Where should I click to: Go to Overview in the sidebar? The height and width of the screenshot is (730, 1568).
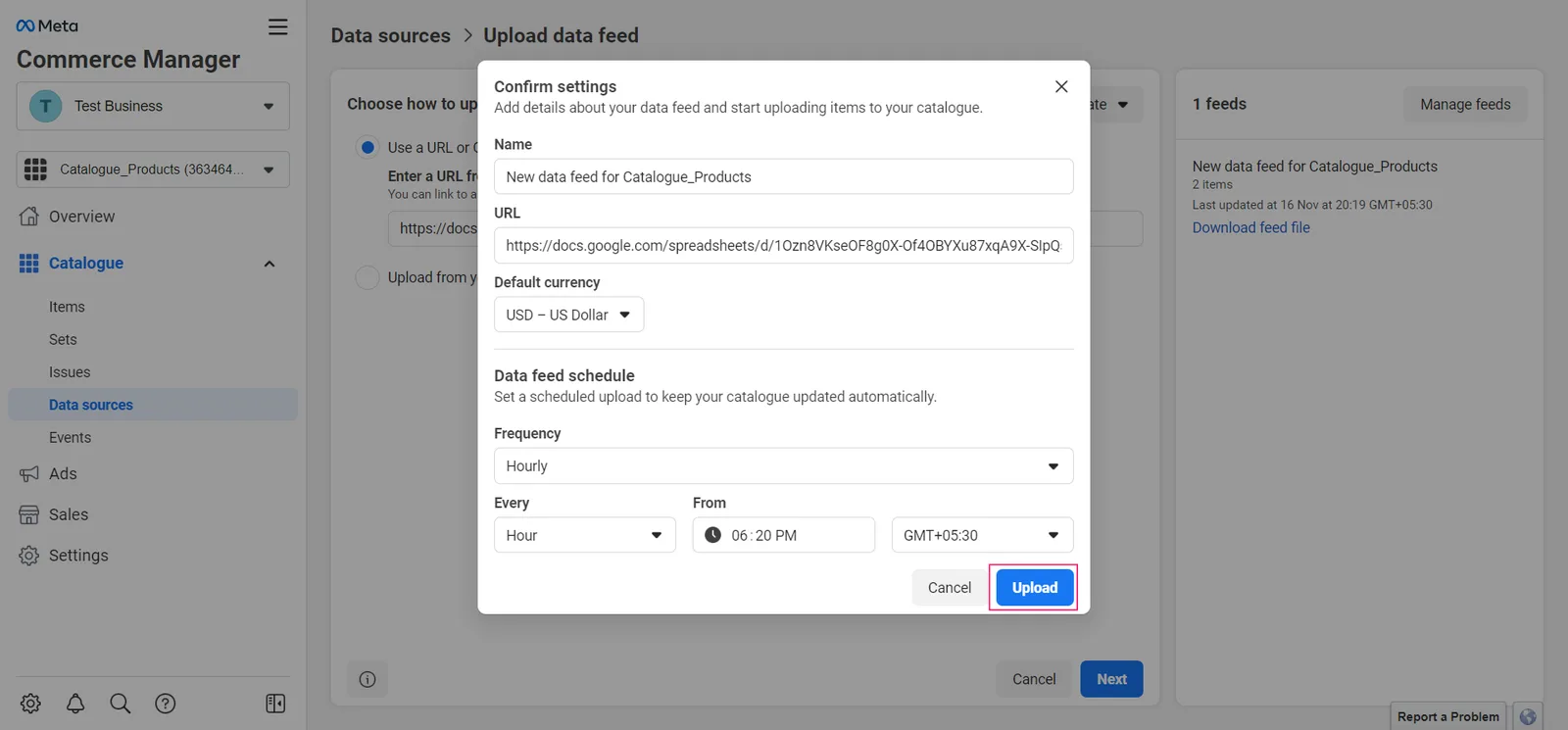[81, 217]
